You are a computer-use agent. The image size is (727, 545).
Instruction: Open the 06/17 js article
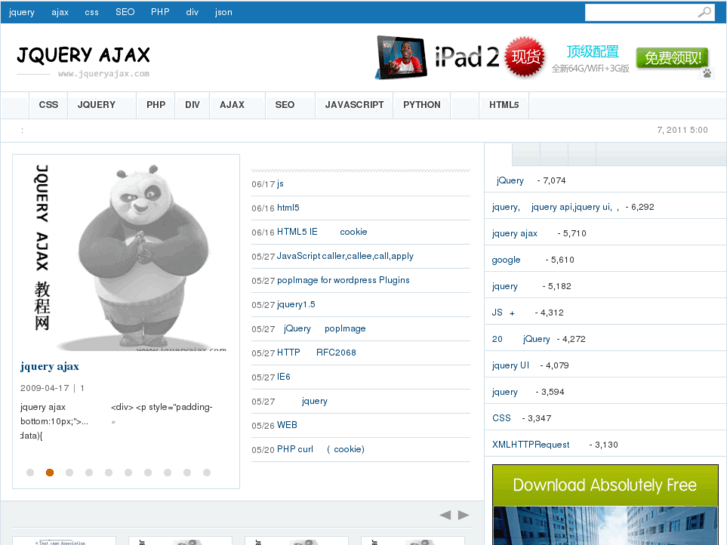(x=280, y=184)
